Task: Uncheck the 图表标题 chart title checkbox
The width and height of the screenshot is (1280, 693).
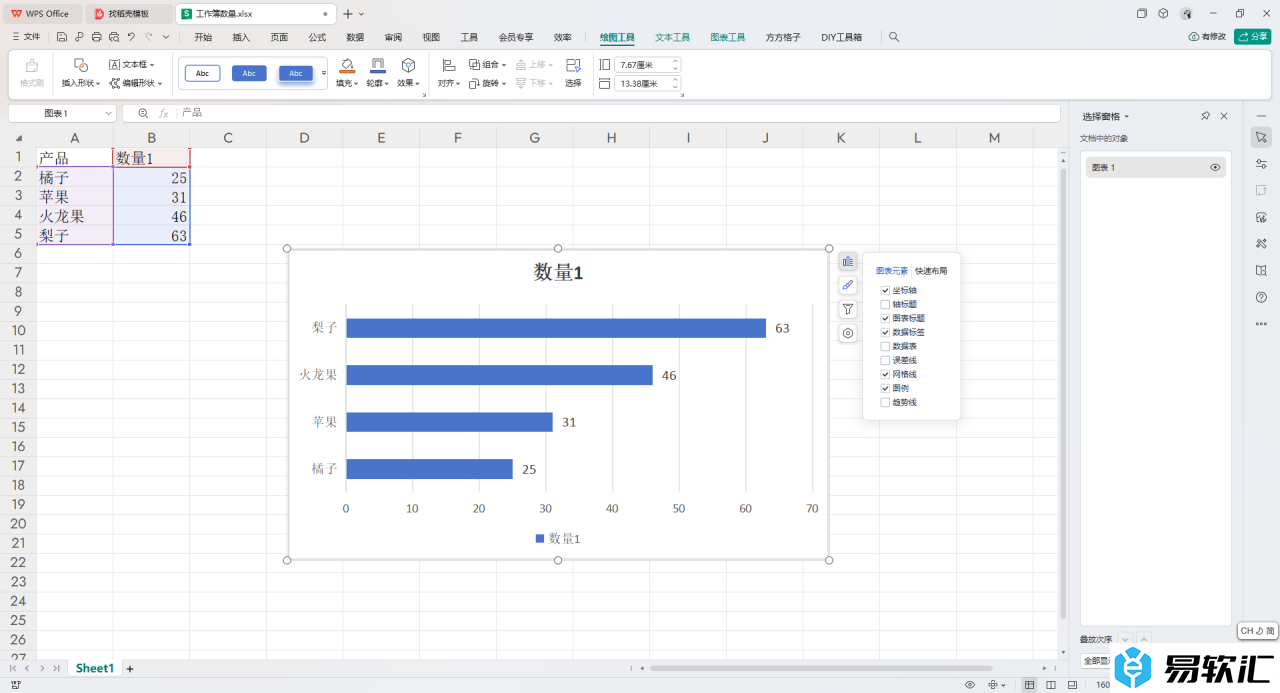Action: click(x=885, y=318)
